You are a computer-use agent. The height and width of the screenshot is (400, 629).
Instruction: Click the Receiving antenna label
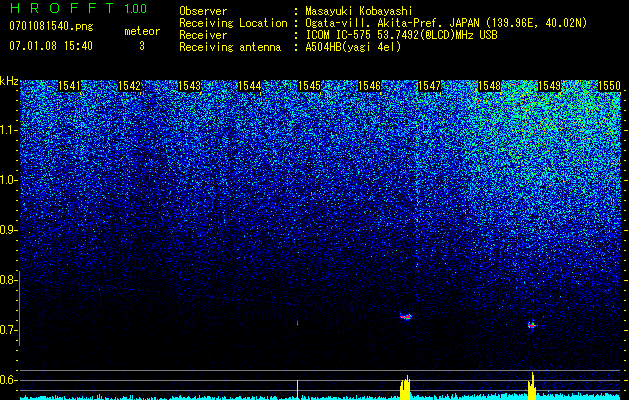pos(230,47)
